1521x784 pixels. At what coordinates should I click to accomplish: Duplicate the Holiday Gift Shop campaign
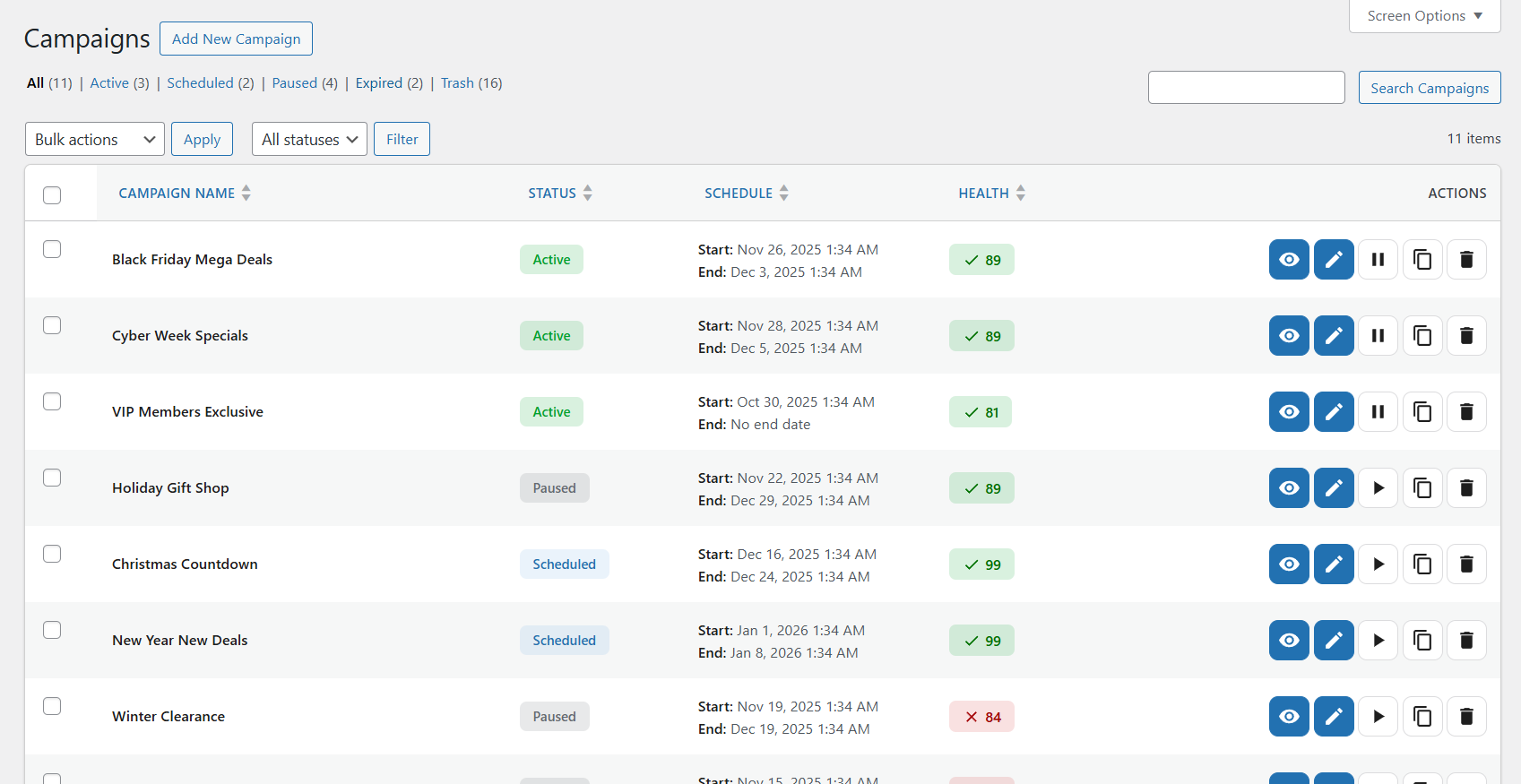1422,488
